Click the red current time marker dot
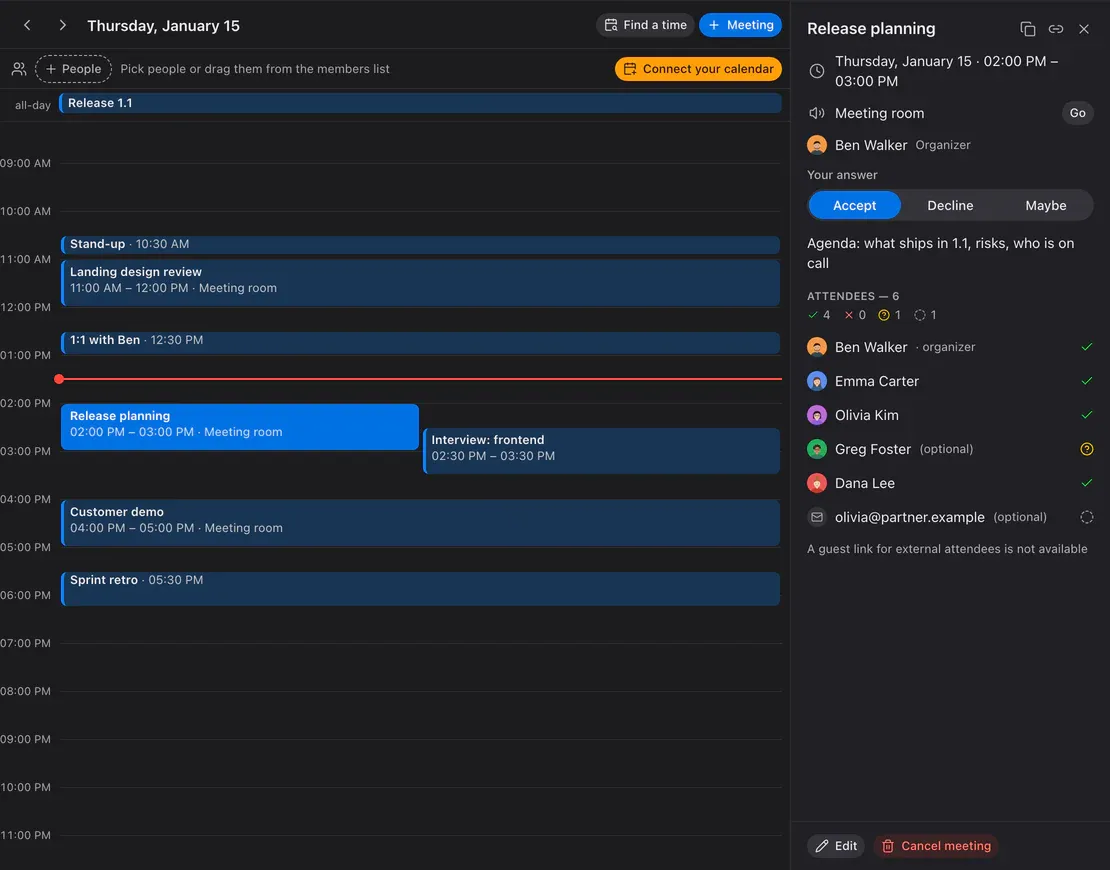 (59, 379)
